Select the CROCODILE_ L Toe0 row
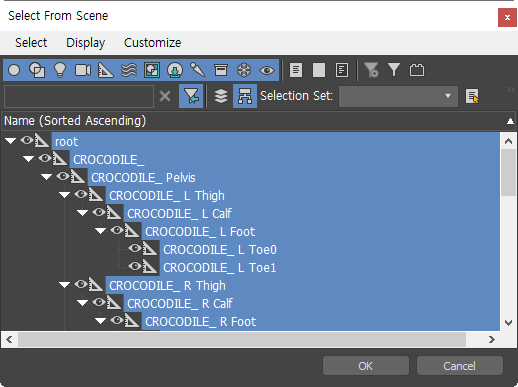This screenshot has width=518, height=387. pyautogui.click(x=330, y=250)
